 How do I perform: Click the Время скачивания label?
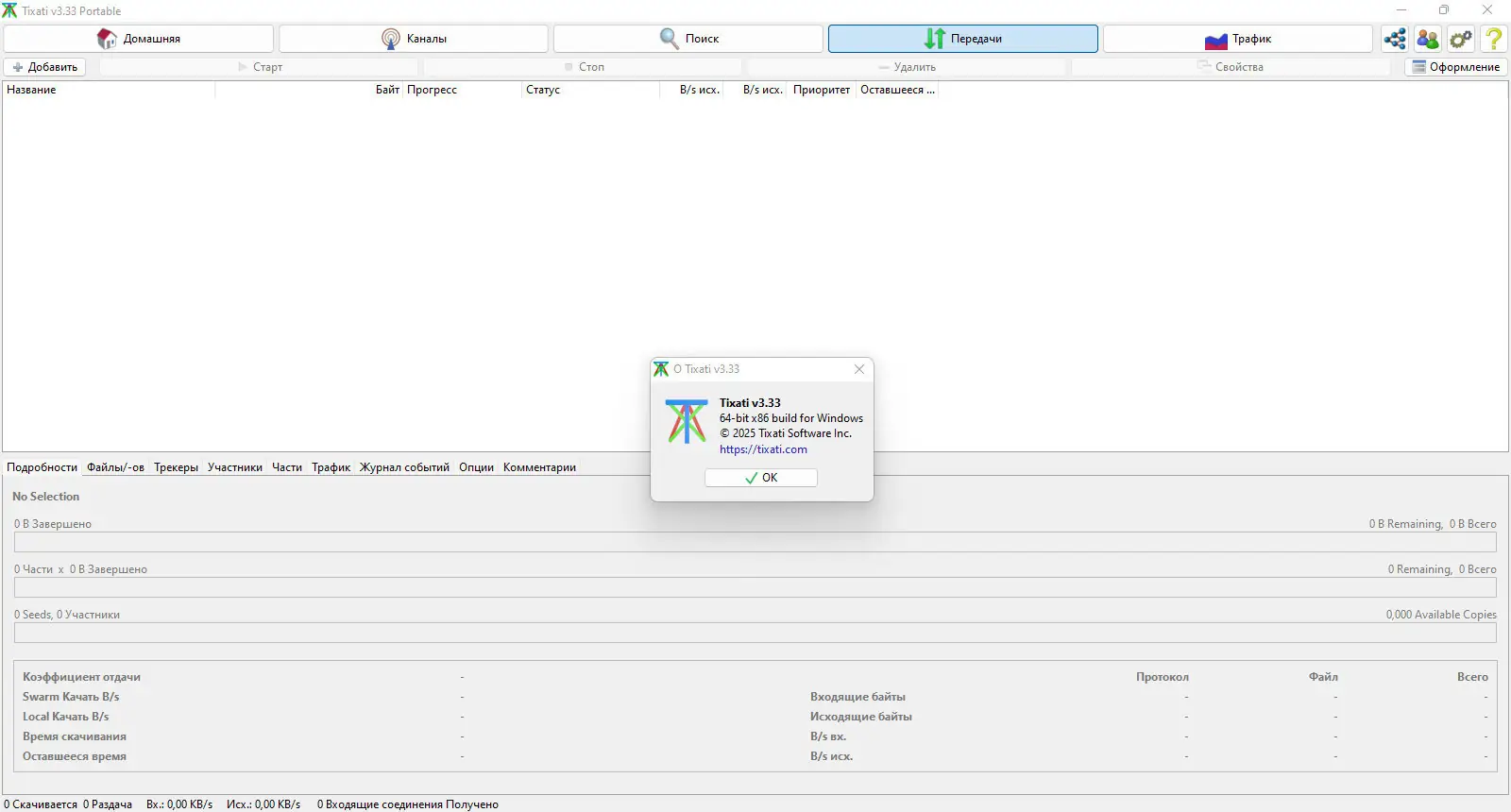[75, 736]
